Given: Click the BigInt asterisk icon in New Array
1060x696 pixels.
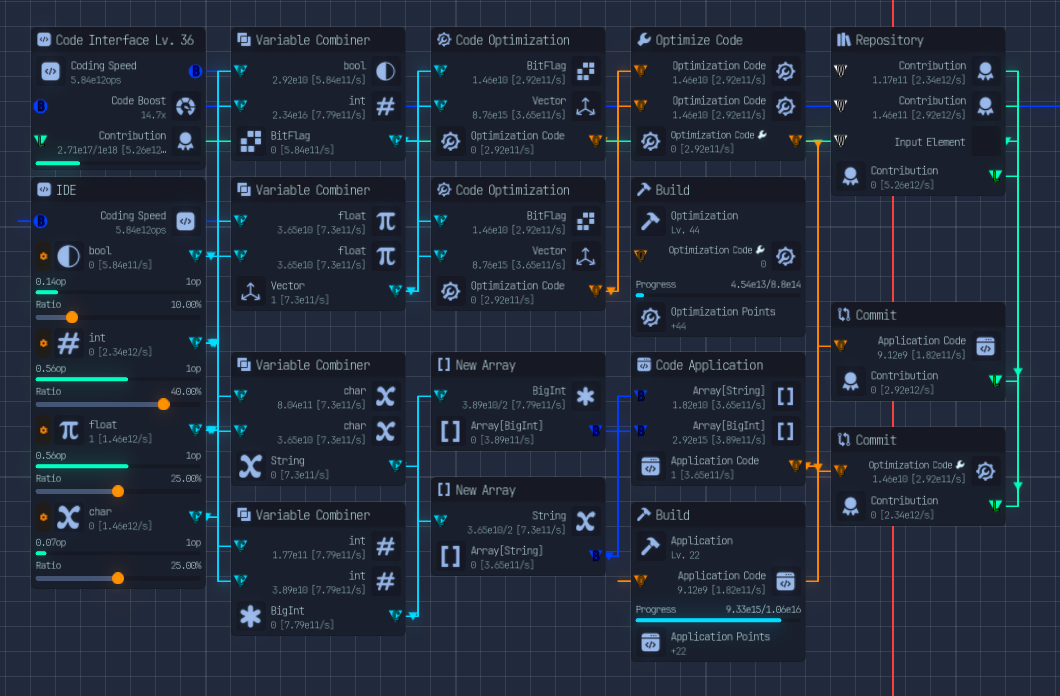Looking at the screenshot, I should (x=585, y=396).
